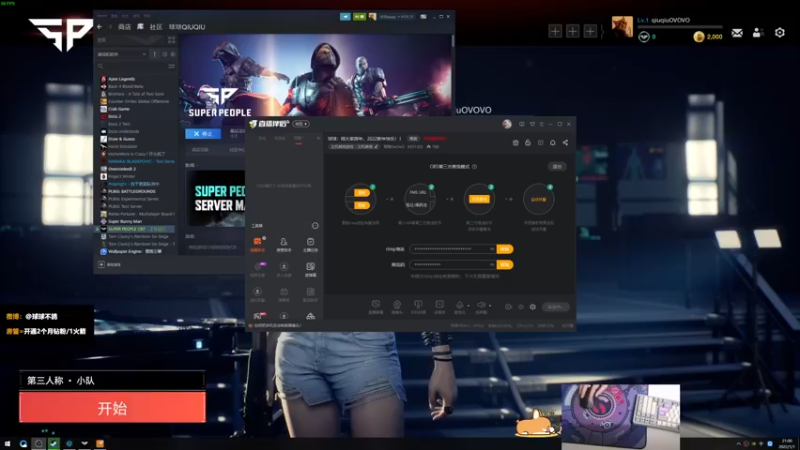Click the red 开始 start button
Image resolution: width=800 pixels, height=450 pixels.
(112, 408)
